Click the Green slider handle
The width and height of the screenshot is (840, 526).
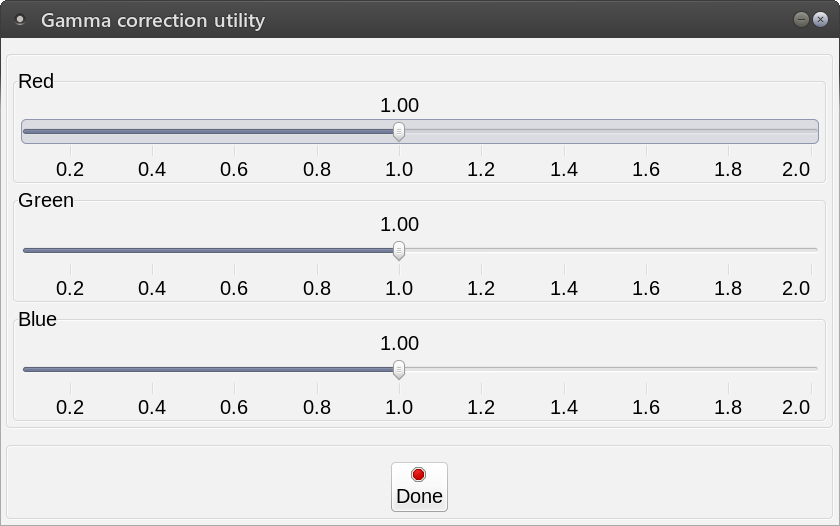click(x=399, y=250)
